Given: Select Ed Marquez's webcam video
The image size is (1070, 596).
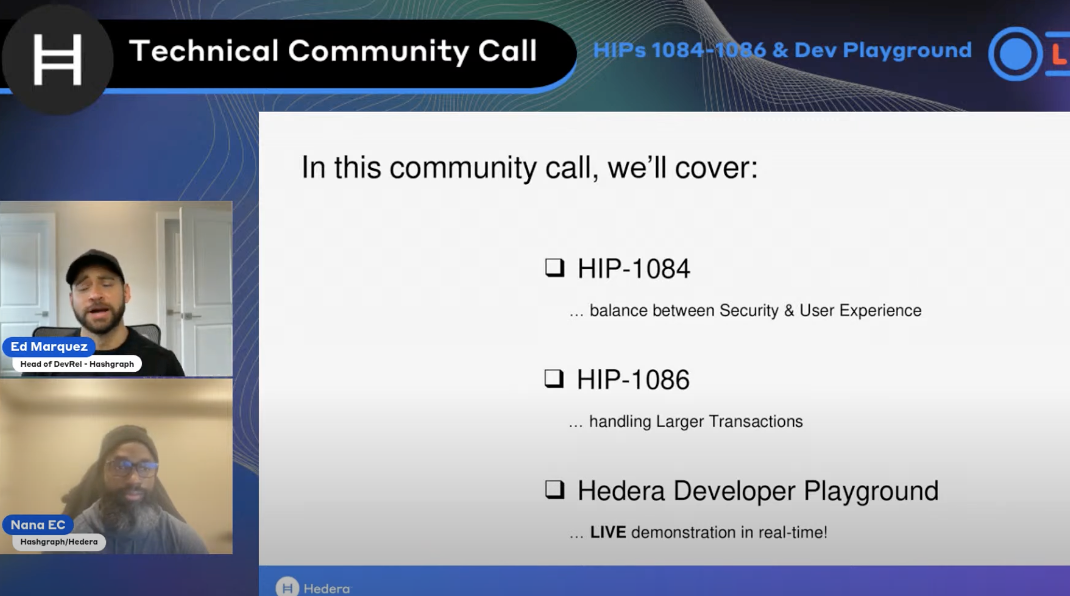Looking at the screenshot, I should [116, 288].
